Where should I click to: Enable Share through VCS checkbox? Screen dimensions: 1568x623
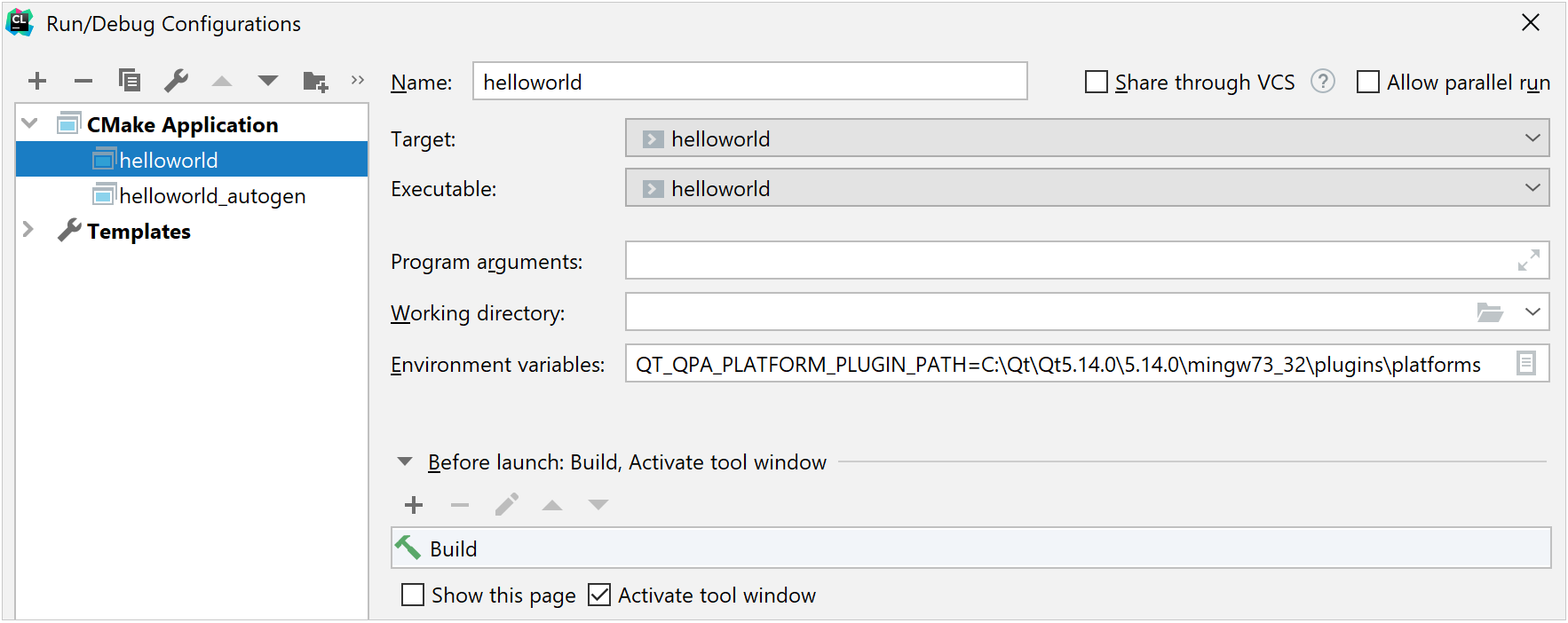1097,83
